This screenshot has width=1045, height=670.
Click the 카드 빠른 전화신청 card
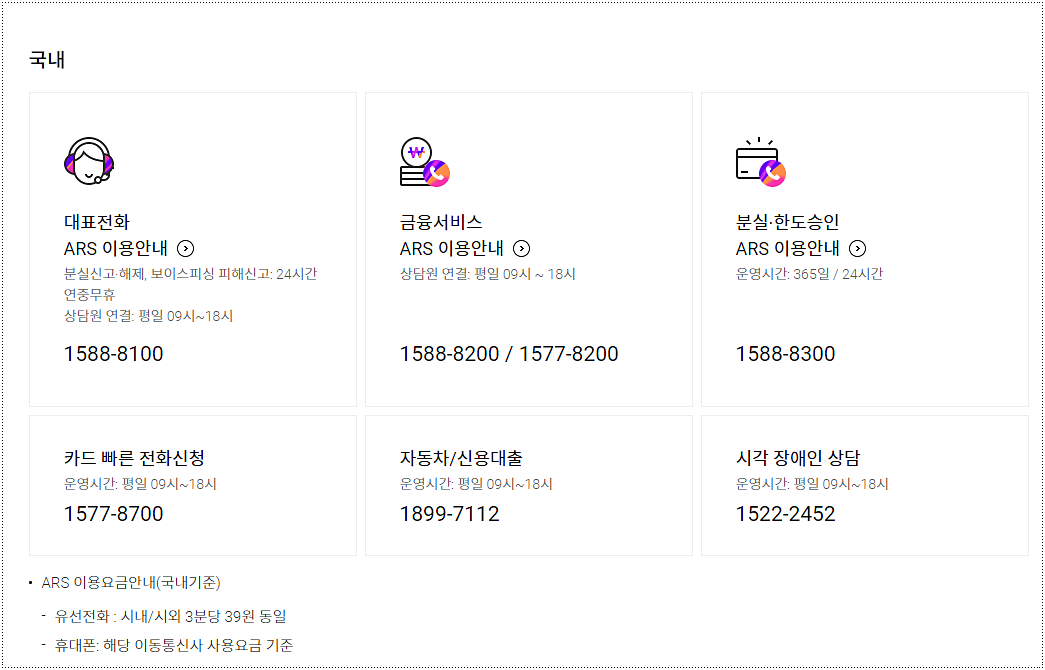pyautogui.click(x=192, y=483)
